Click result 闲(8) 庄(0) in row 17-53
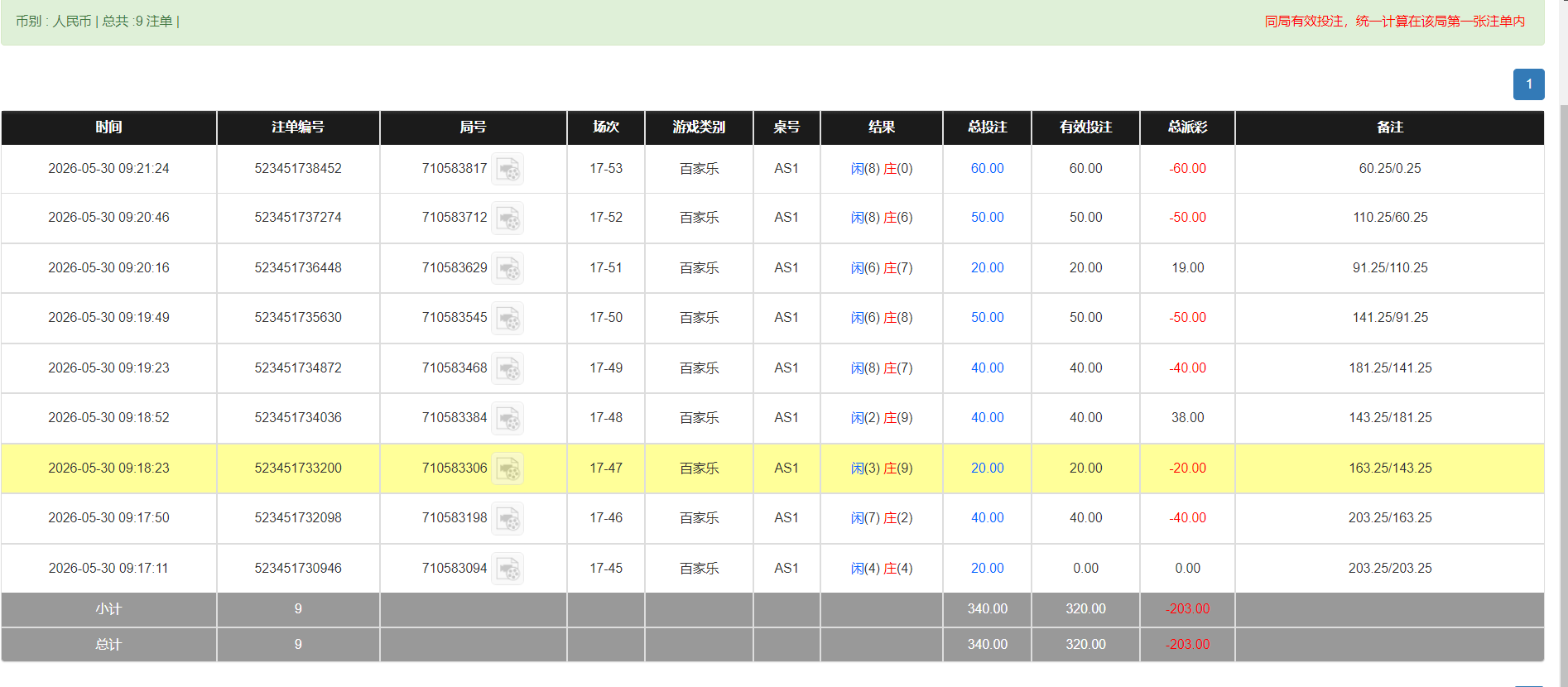Viewport: 1568px width, 687px height. tap(882, 169)
